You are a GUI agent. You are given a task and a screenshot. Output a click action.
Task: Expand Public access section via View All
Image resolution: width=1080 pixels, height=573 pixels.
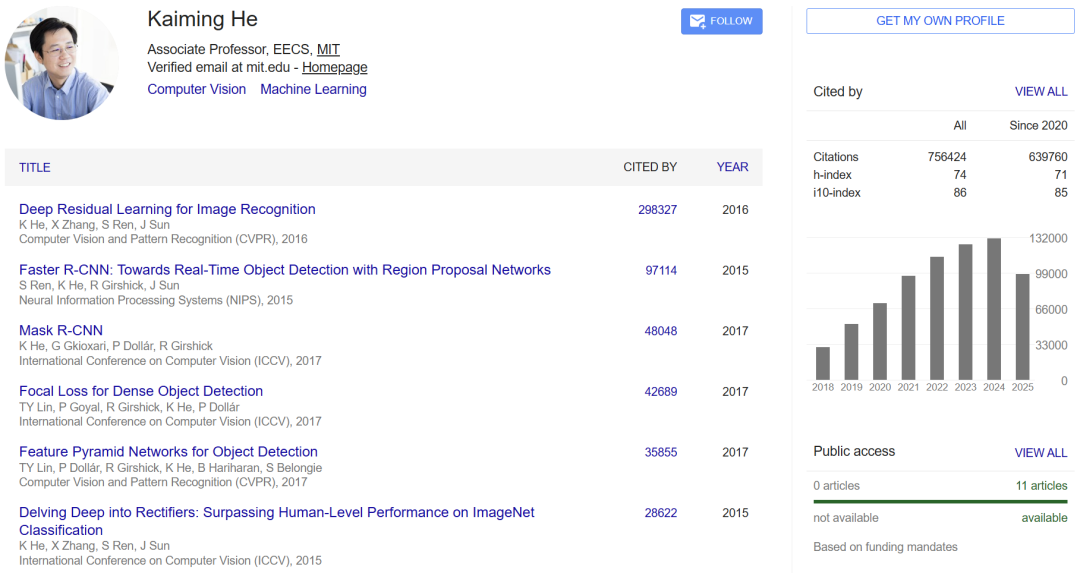tap(1041, 453)
